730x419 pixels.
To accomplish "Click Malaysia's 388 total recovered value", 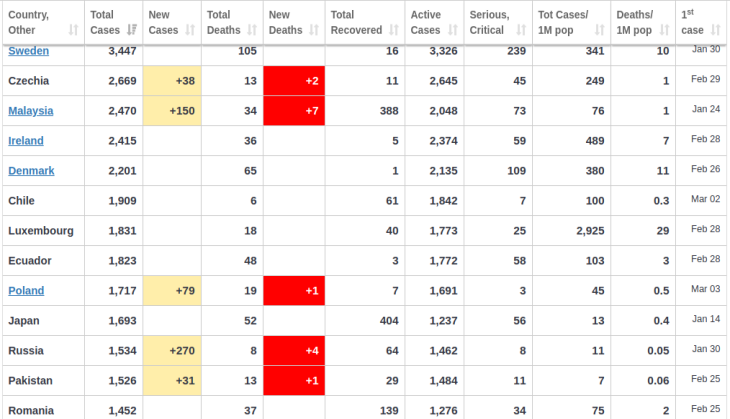I will 389,111.
